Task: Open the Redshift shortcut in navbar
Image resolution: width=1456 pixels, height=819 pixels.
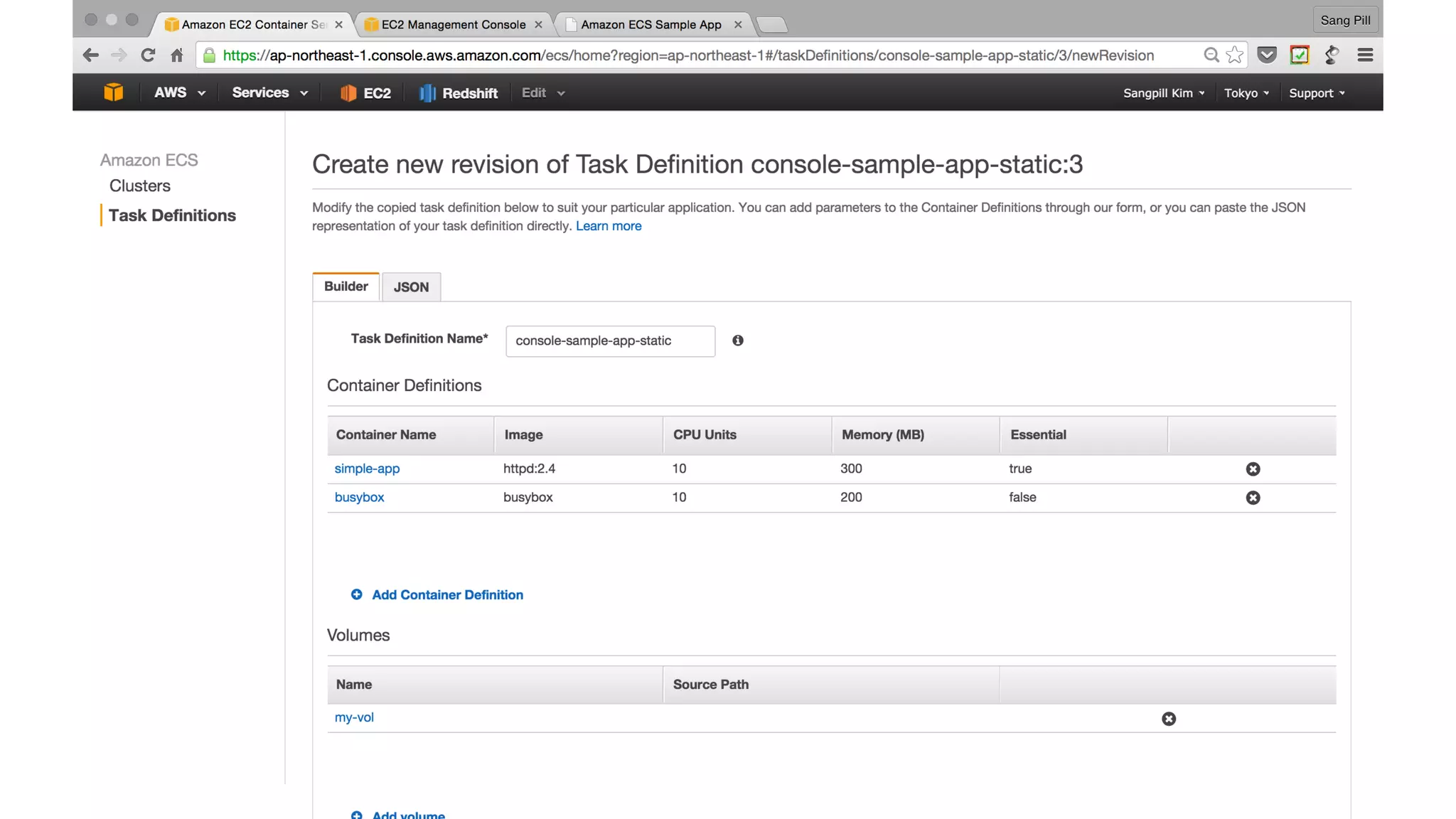Action: 459,93
